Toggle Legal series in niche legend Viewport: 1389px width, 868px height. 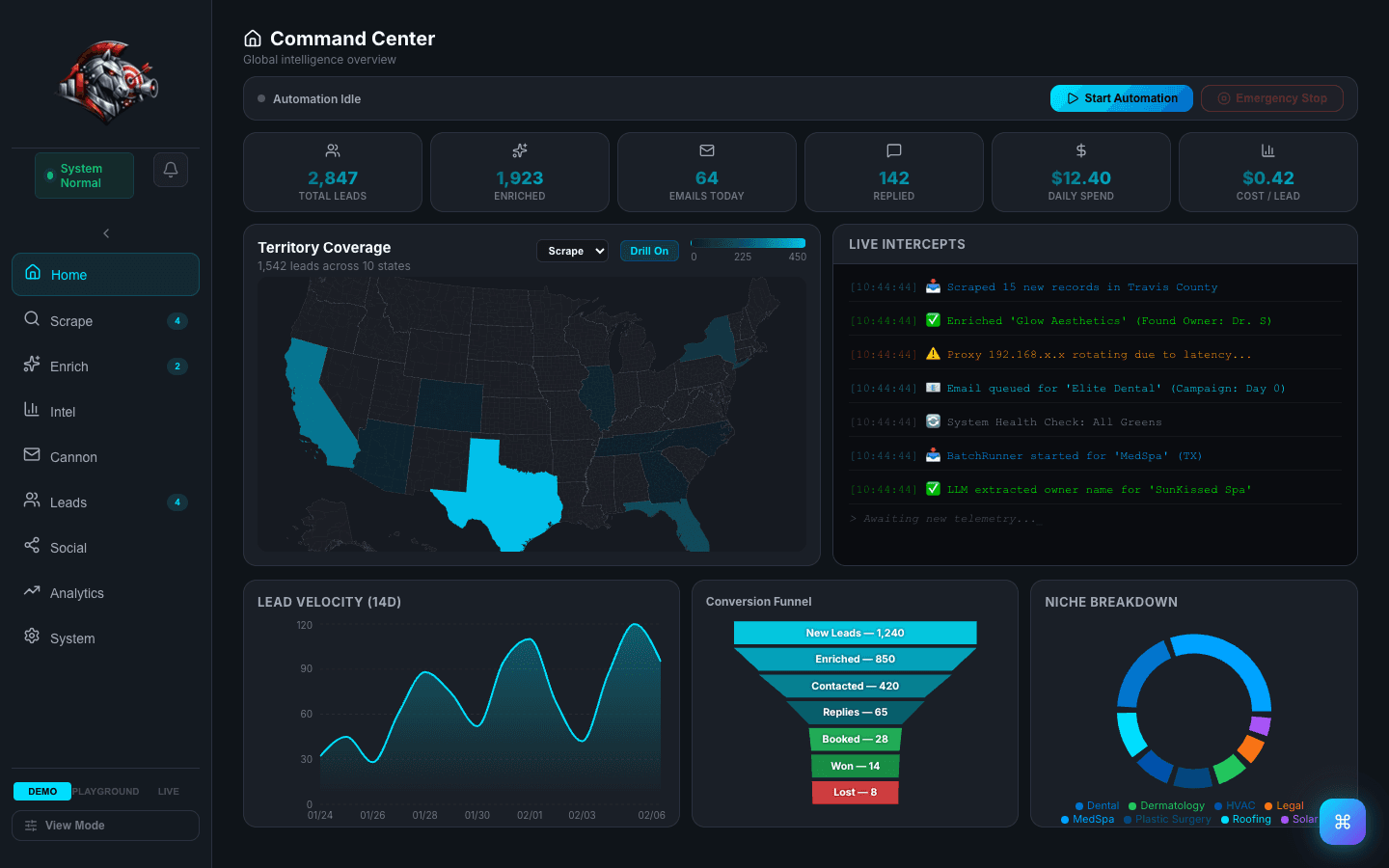pos(1284,806)
